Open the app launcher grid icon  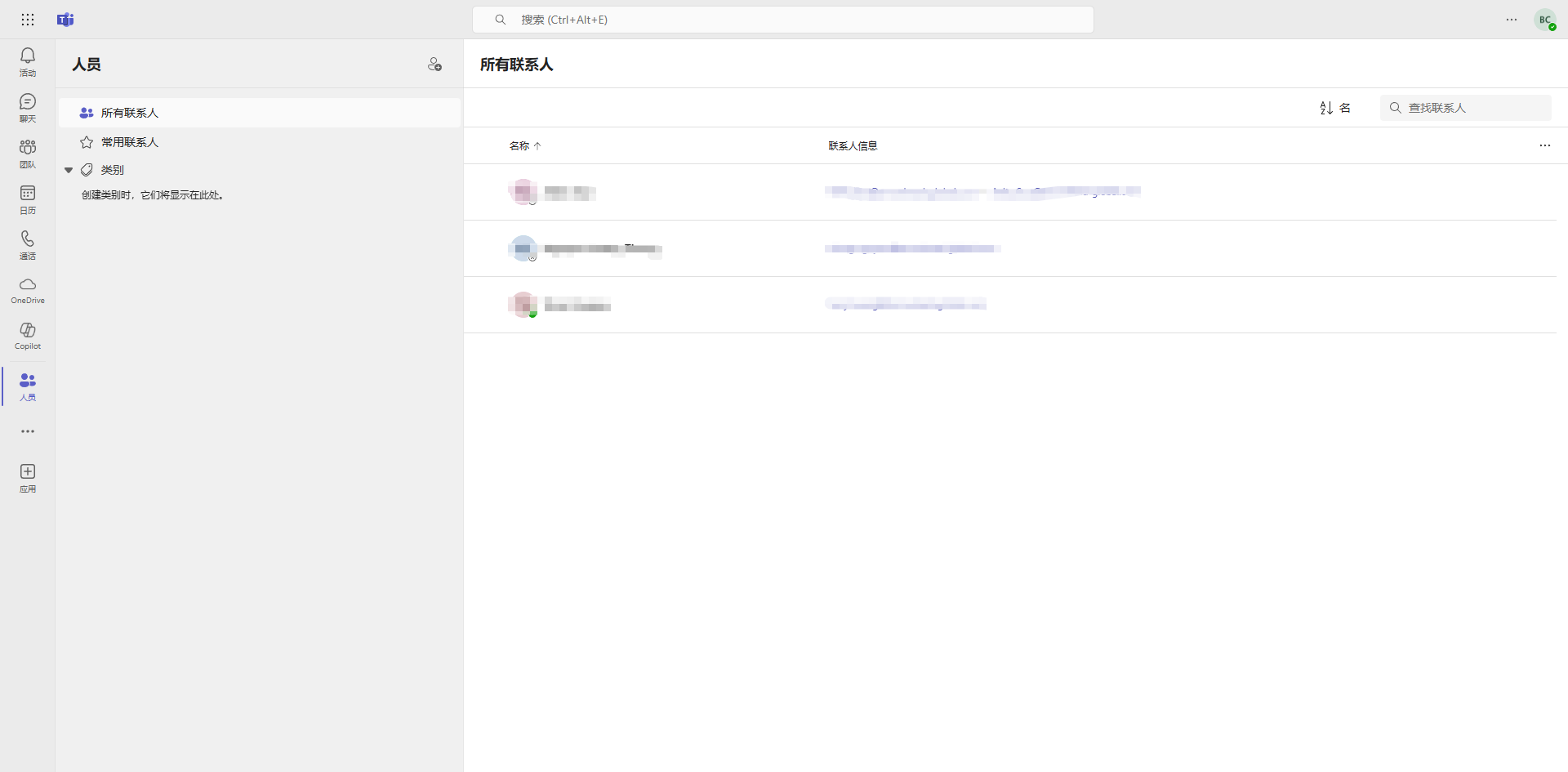(x=28, y=20)
